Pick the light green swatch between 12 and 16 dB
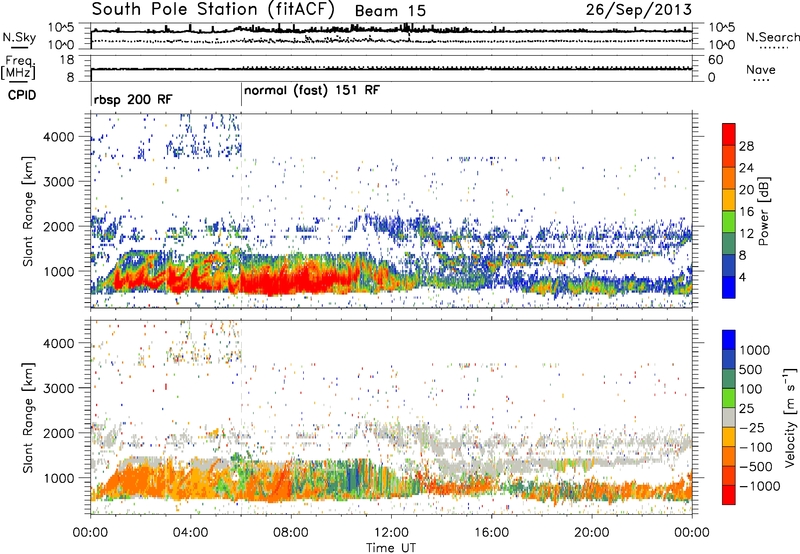Viewport: 800px width, 554px height. click(x=729, y=221)
